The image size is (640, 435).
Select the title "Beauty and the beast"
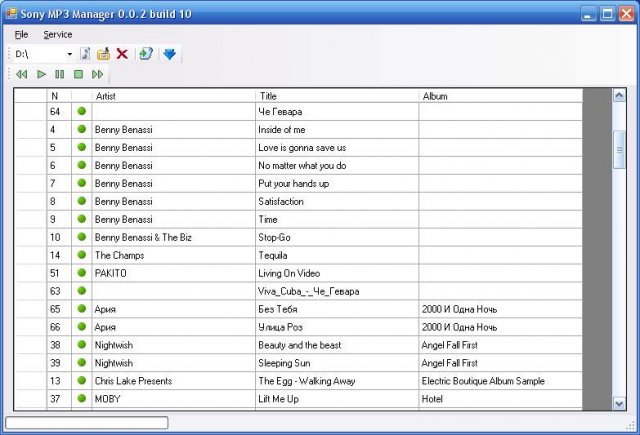(300, 345)
